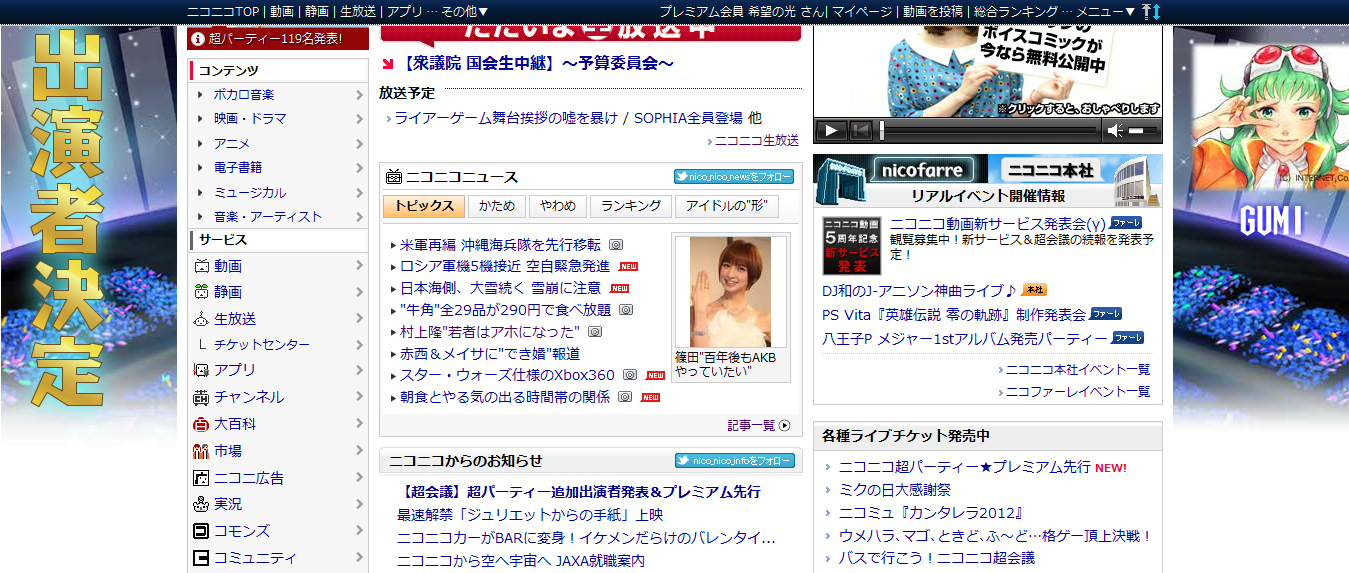1349x573 pixels.
Task: Open ニコニコ超パーティー★プレミアム先行 ticket link
Action: pos(964,467)
